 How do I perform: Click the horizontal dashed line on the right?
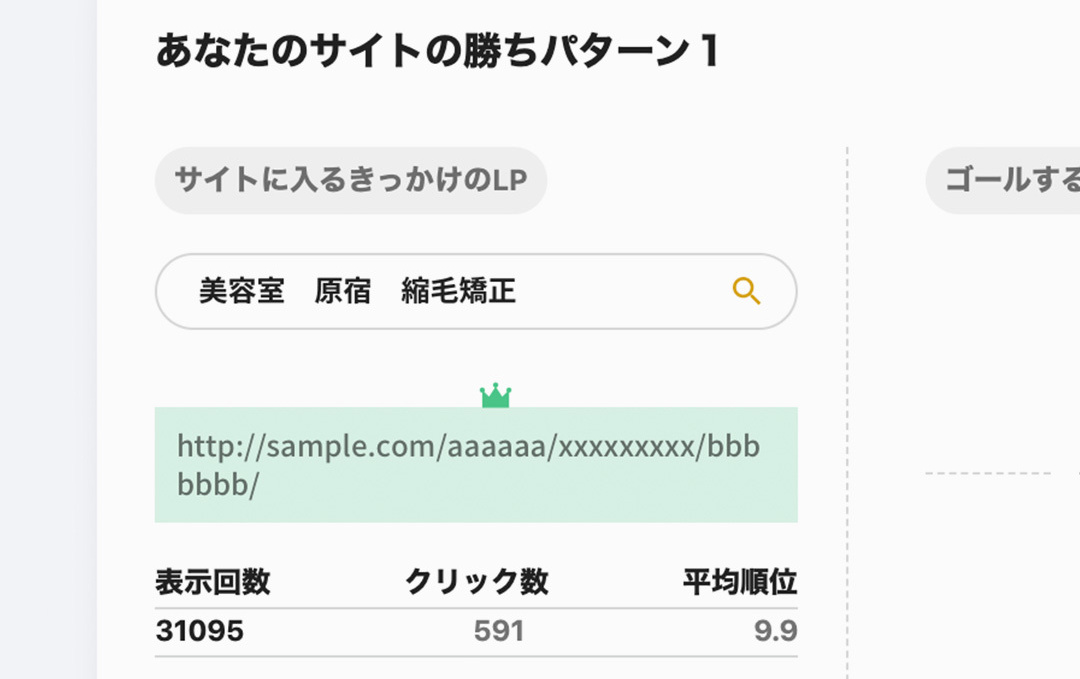pos(988,473)
